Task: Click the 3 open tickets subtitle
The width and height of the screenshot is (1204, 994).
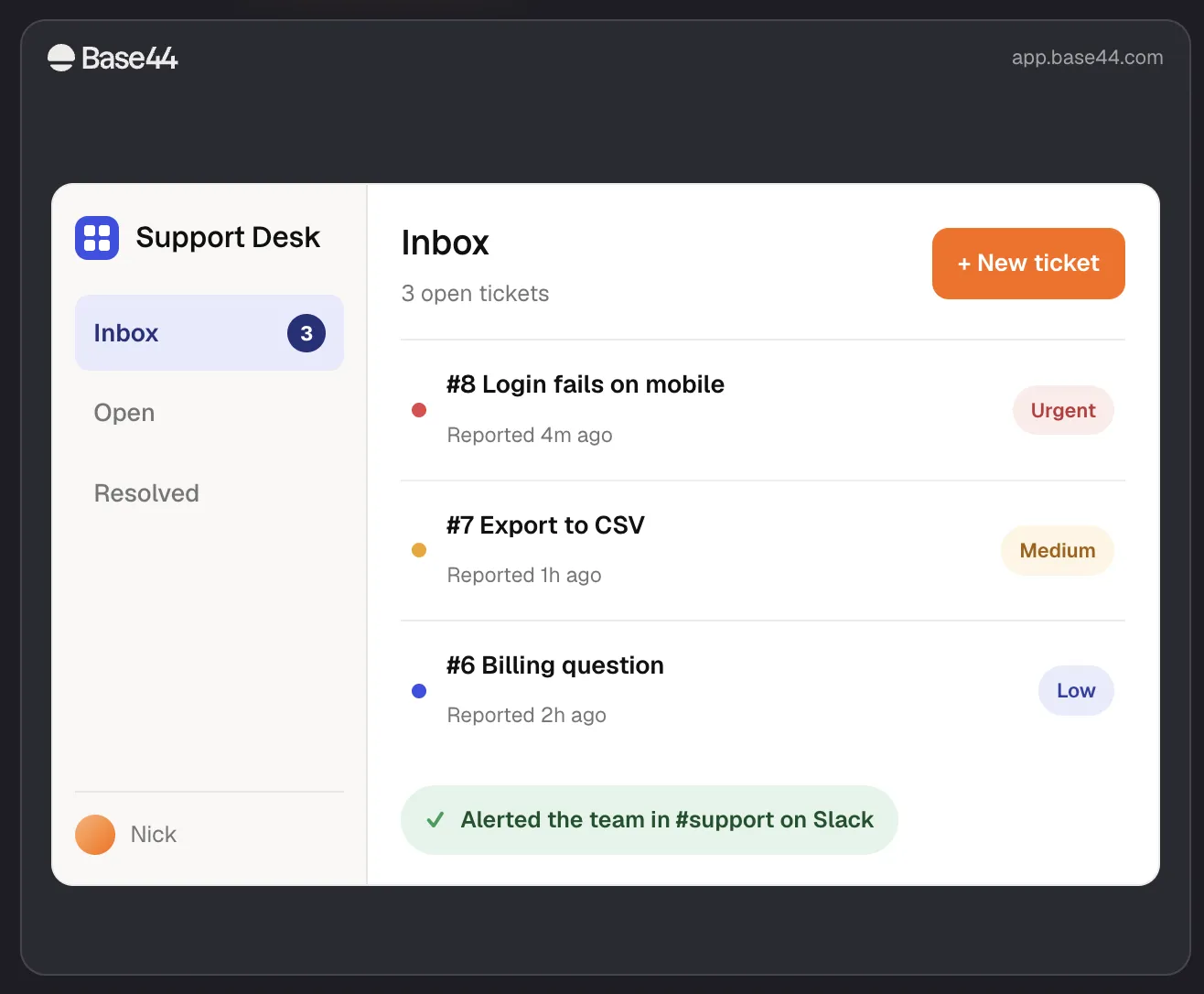Action: pyautogui.click(x=476, y=294)
